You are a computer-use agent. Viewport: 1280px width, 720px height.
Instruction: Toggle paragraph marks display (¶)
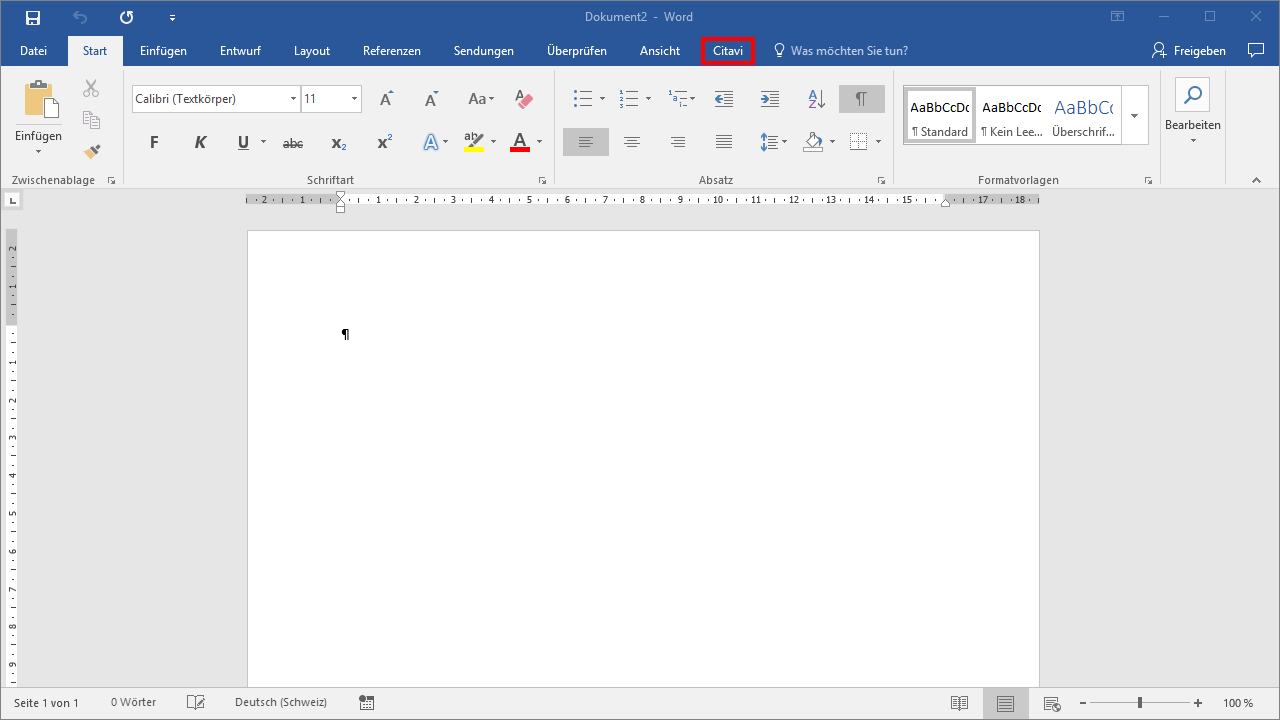[861, 98]
